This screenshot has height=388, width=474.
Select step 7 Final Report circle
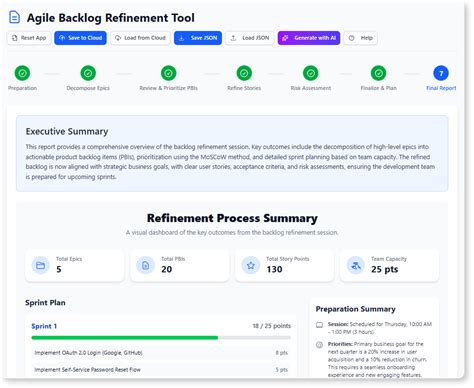pos(441,73)
